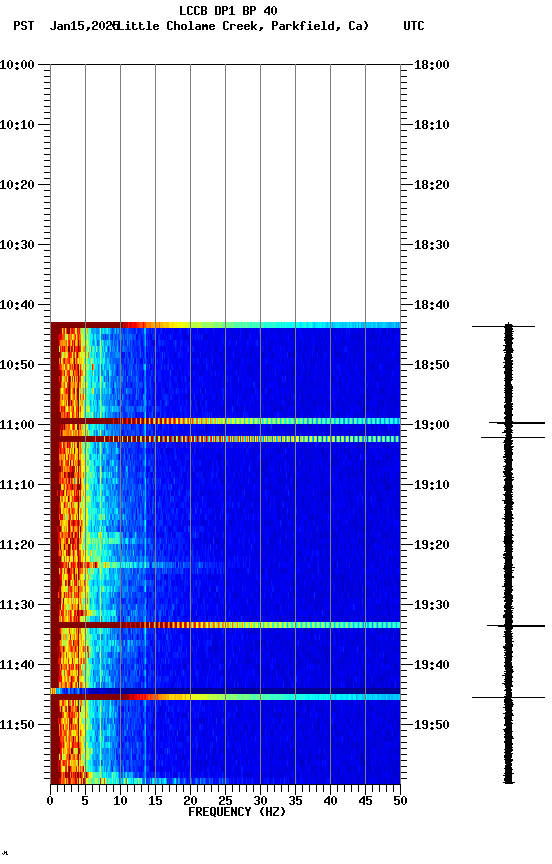Click the '25' frequency axis label

[225, 801]
